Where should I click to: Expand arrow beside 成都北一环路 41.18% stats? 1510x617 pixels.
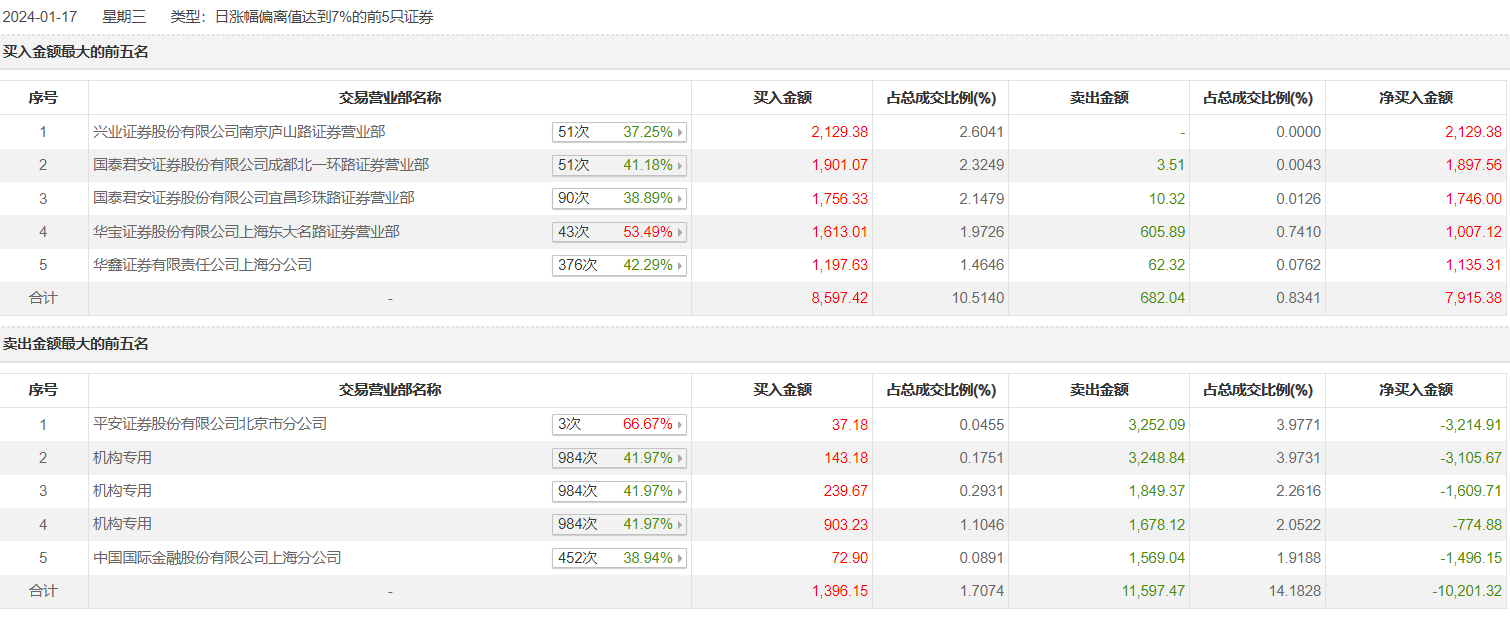(x=680, y=165)
